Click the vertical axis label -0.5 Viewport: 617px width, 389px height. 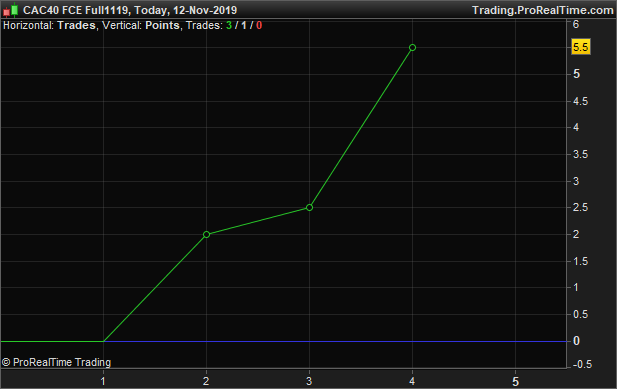click(x=582, y=365)
